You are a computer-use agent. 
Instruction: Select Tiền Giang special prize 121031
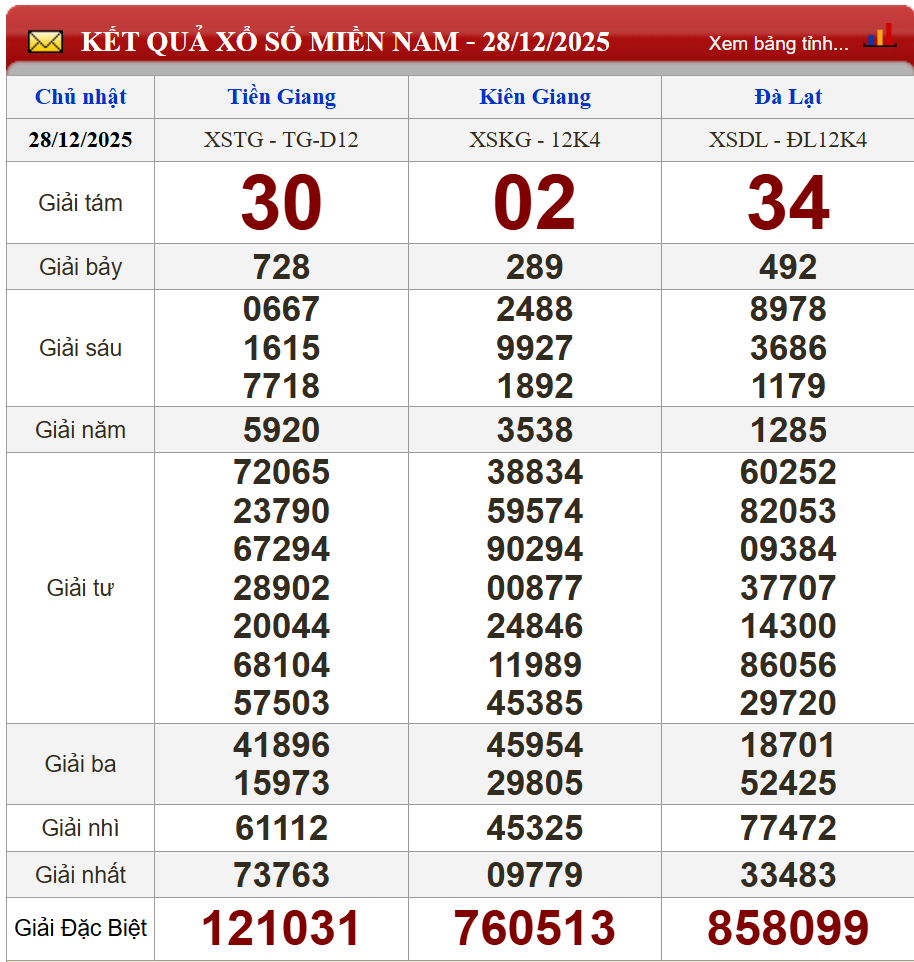pos(281,928)
